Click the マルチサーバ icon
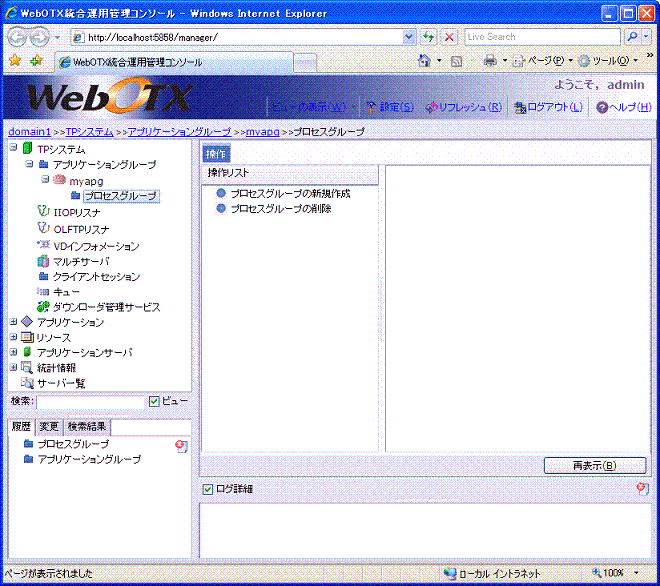Viewport: 660px width, 586px height. (x=43, y=261)
